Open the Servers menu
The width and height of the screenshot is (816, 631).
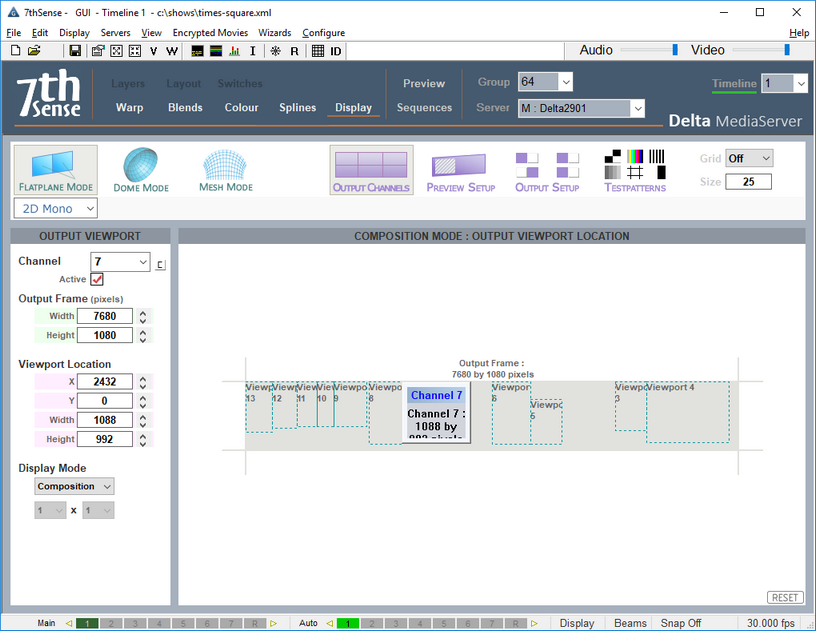[116, 33]
